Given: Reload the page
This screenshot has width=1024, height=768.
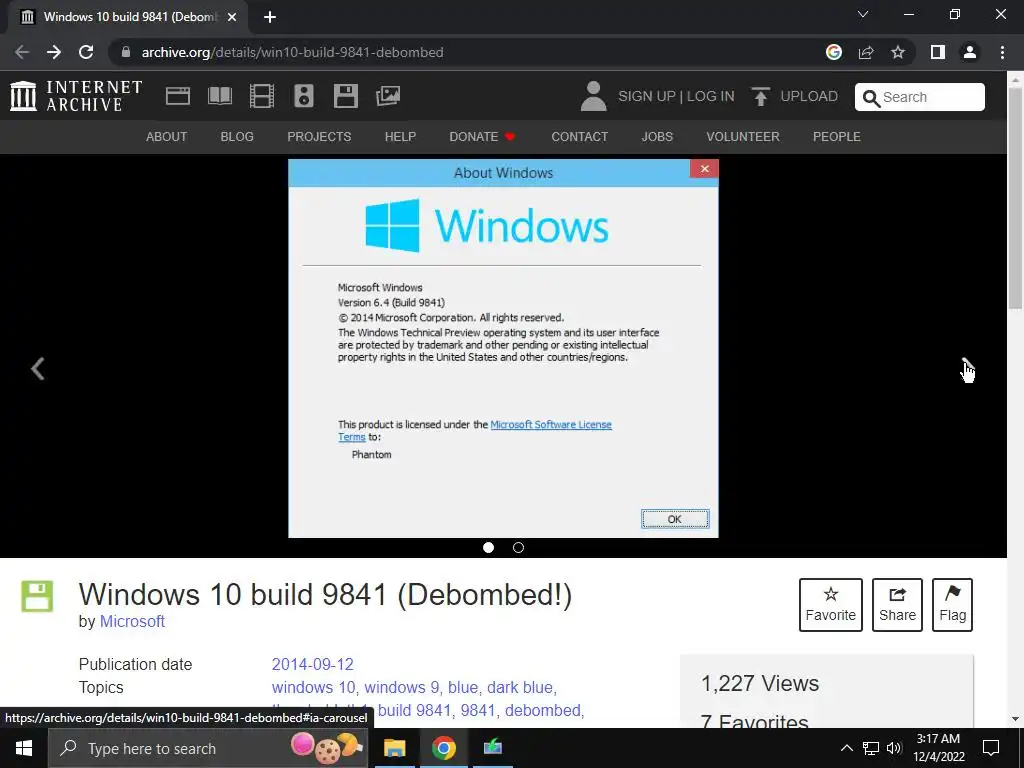Looking at the screenshot, I should point(86,52).
